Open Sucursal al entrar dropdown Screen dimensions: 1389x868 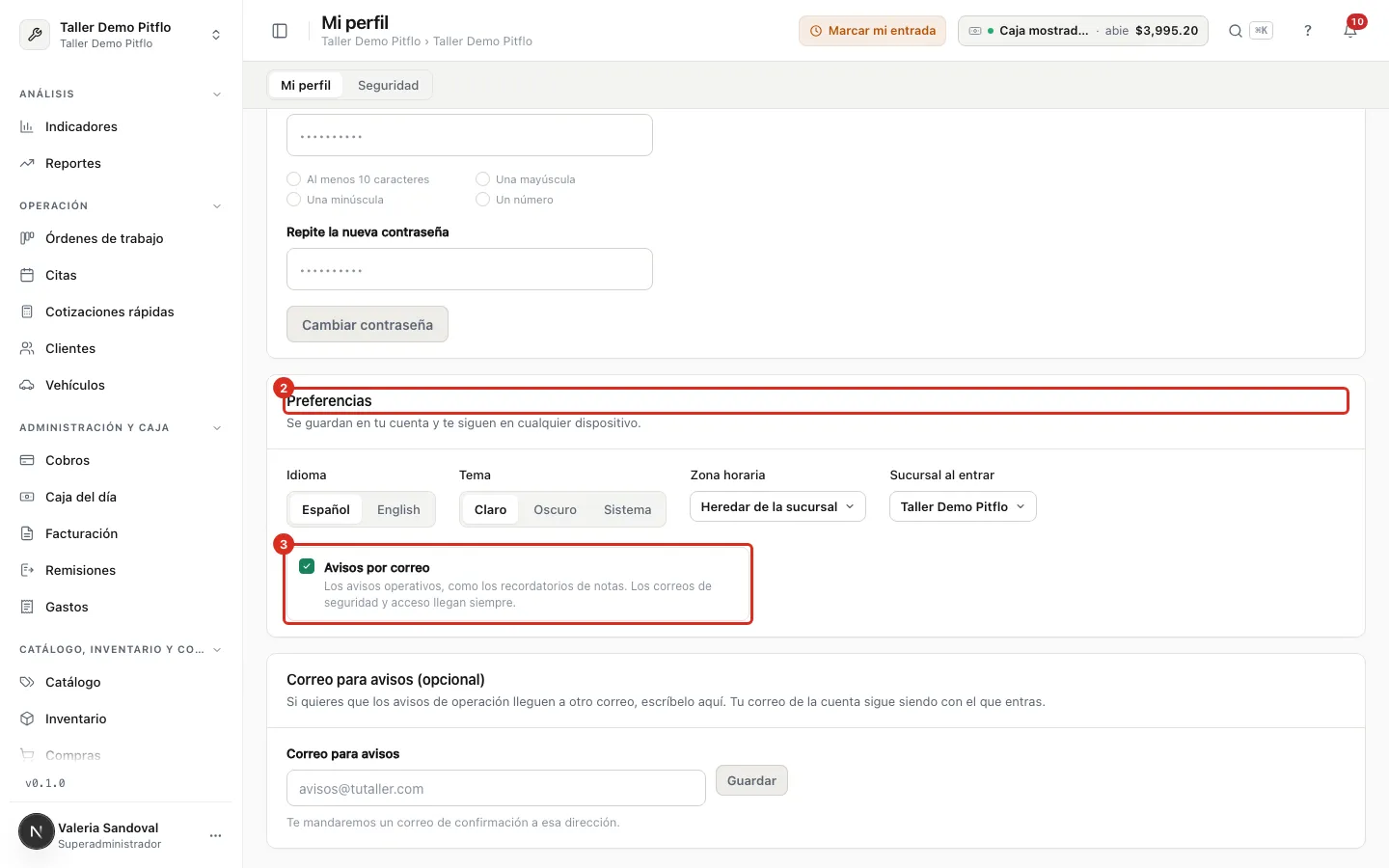pyautogui.click(x=963, y=506)
